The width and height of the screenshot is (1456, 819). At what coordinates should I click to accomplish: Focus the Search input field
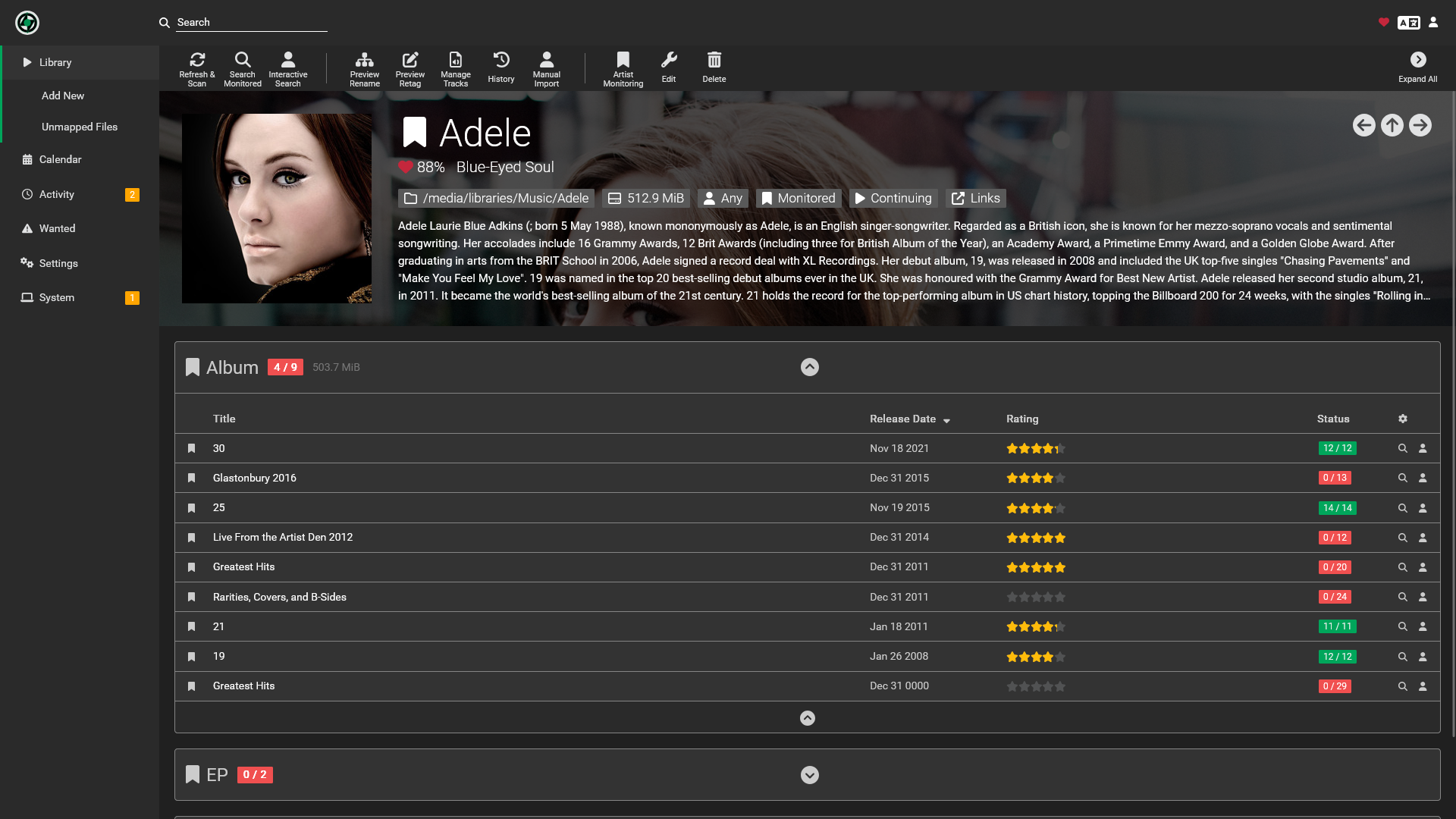point(252,23)
